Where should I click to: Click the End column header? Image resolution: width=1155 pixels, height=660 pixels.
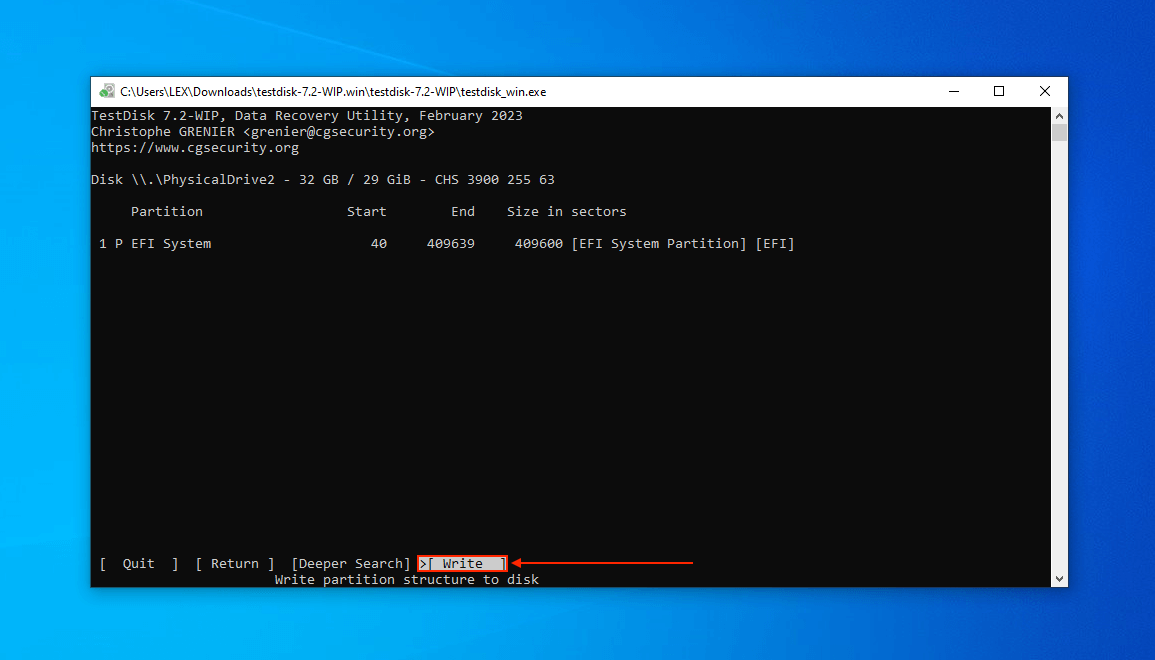[x=463, y=211]
